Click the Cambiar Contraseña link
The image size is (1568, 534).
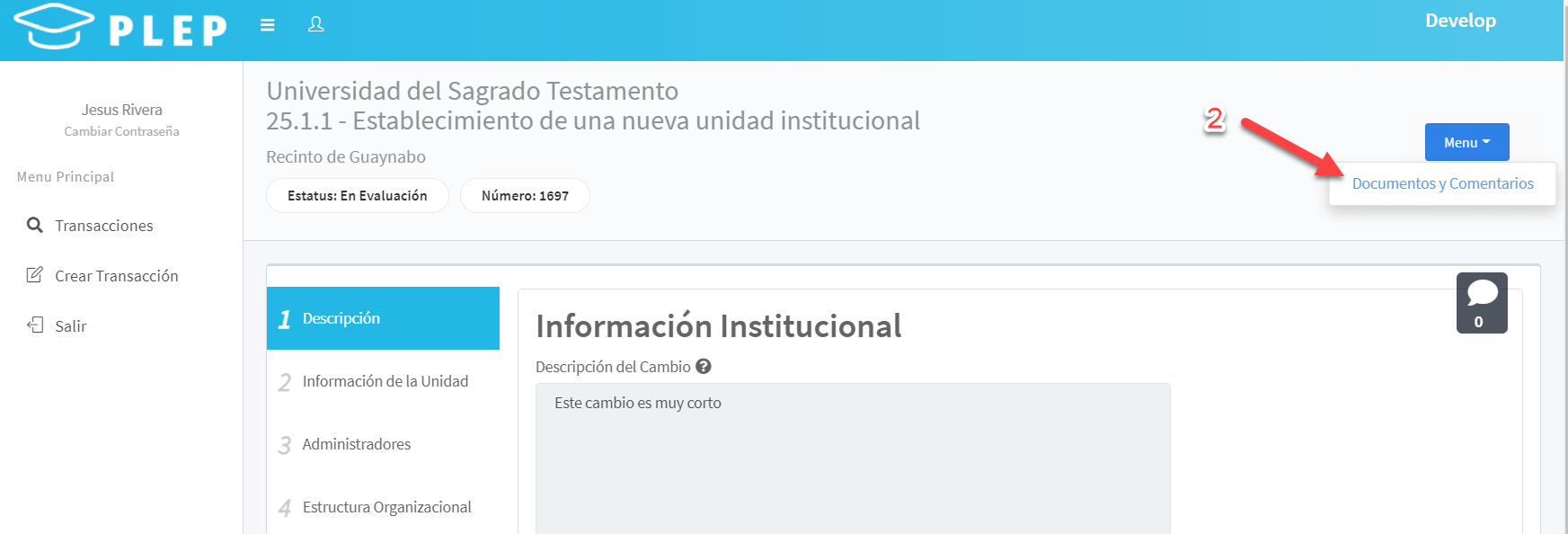point(121,131)
